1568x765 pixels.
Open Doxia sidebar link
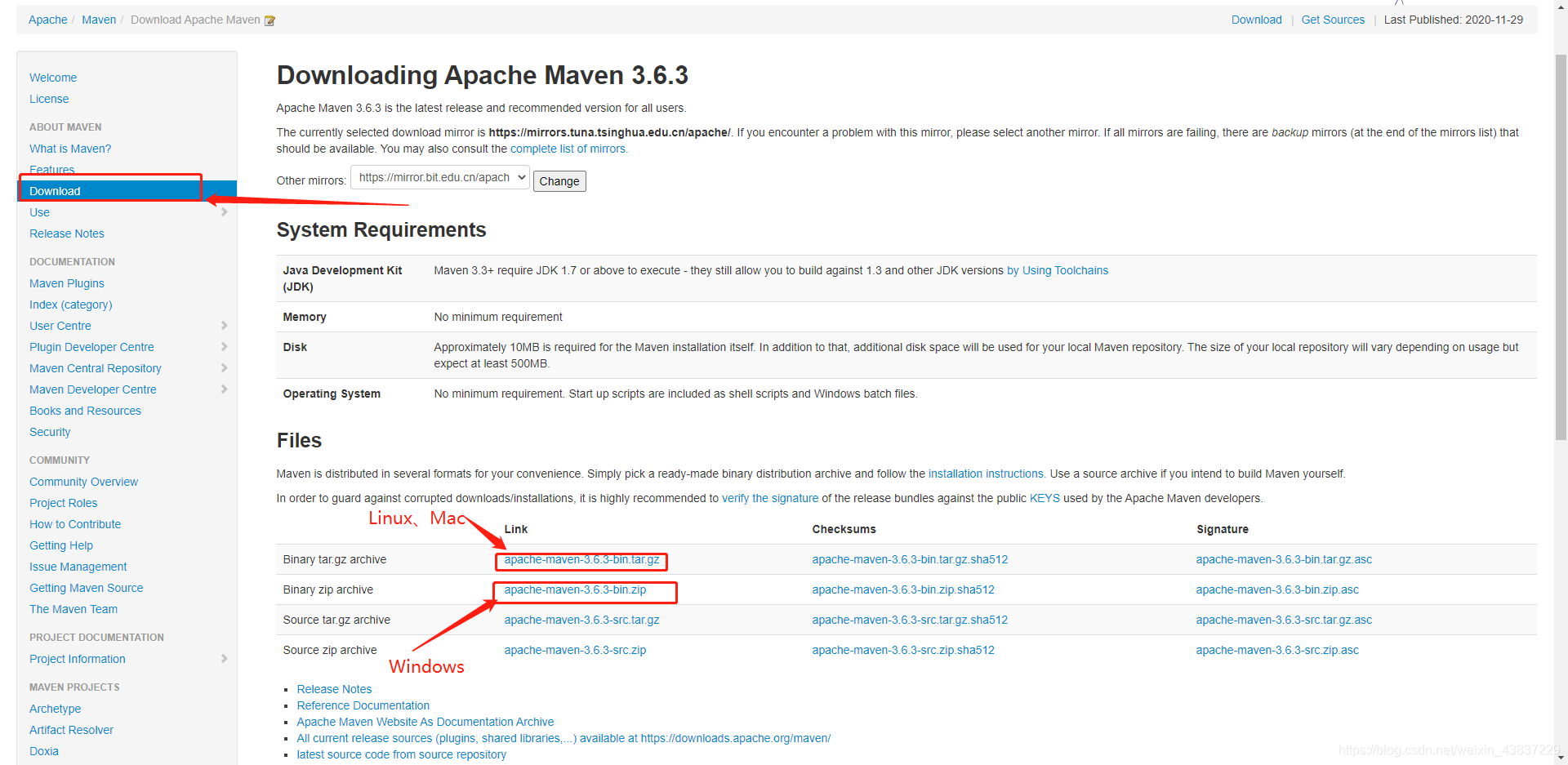(44, 751)
